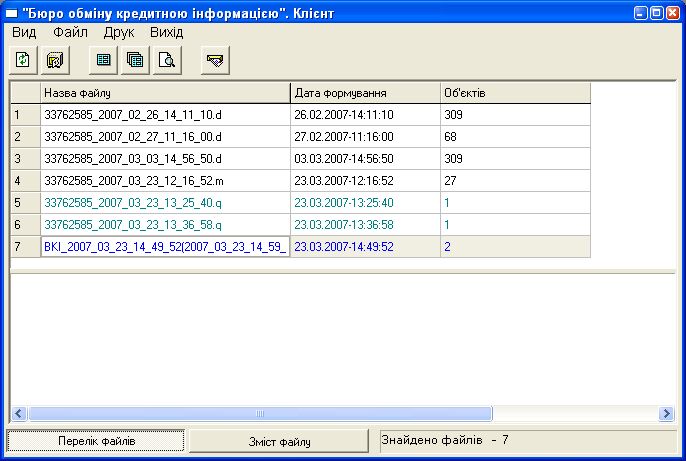Click the Назва файлу column header
Viewport: 686px width, 461px height.
[165, 93]
